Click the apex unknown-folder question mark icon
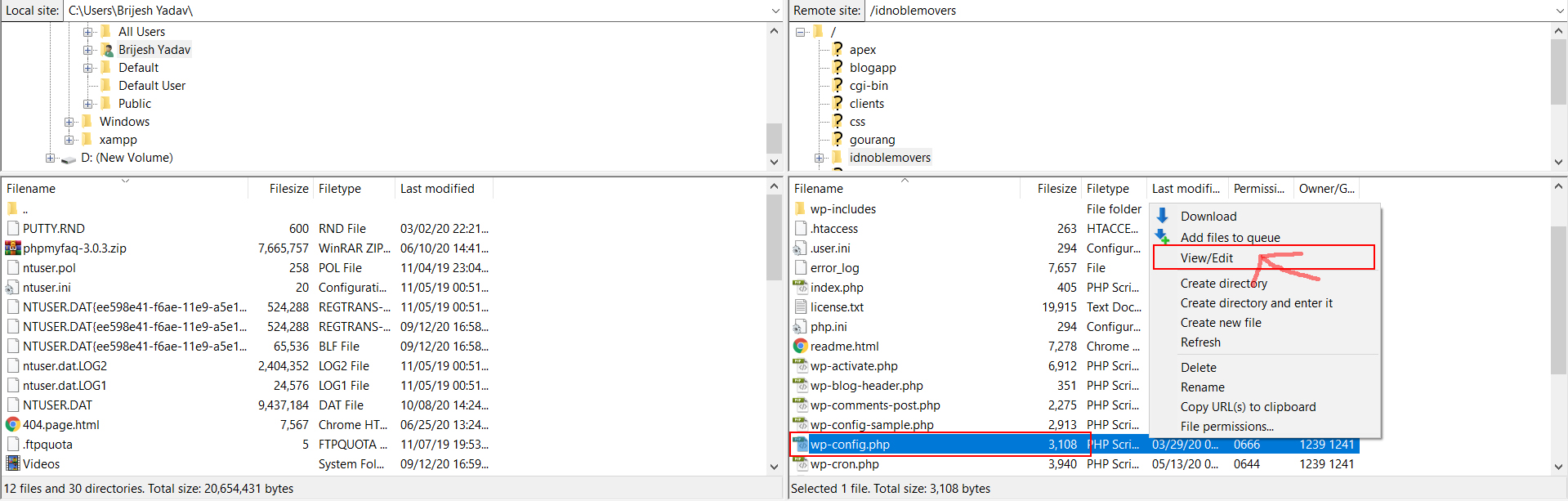1568x501 pixels. [x=838, y=49]
